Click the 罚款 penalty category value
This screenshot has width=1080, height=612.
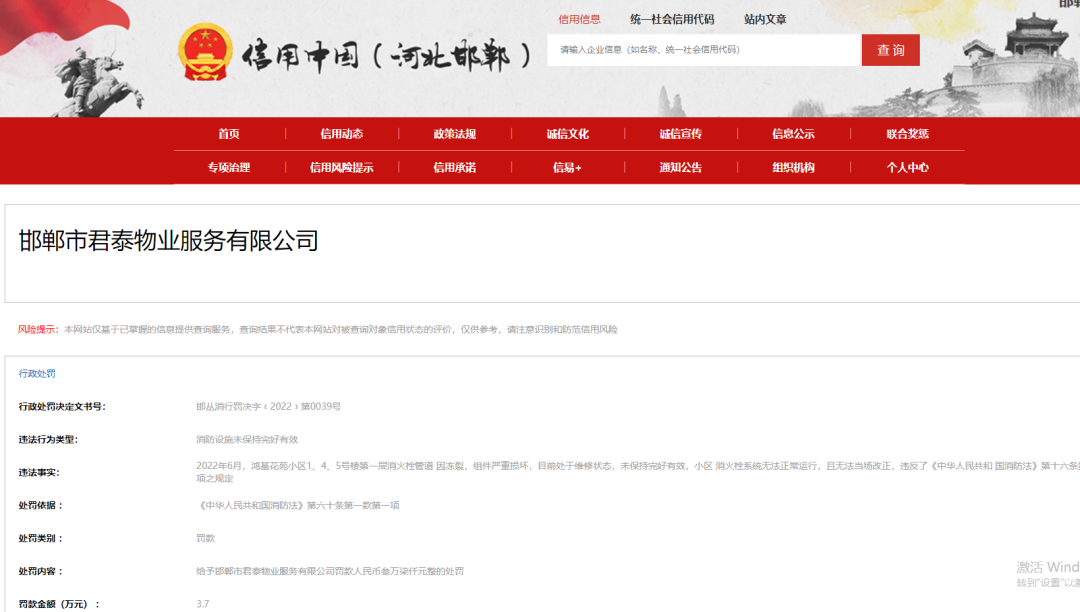206,539
